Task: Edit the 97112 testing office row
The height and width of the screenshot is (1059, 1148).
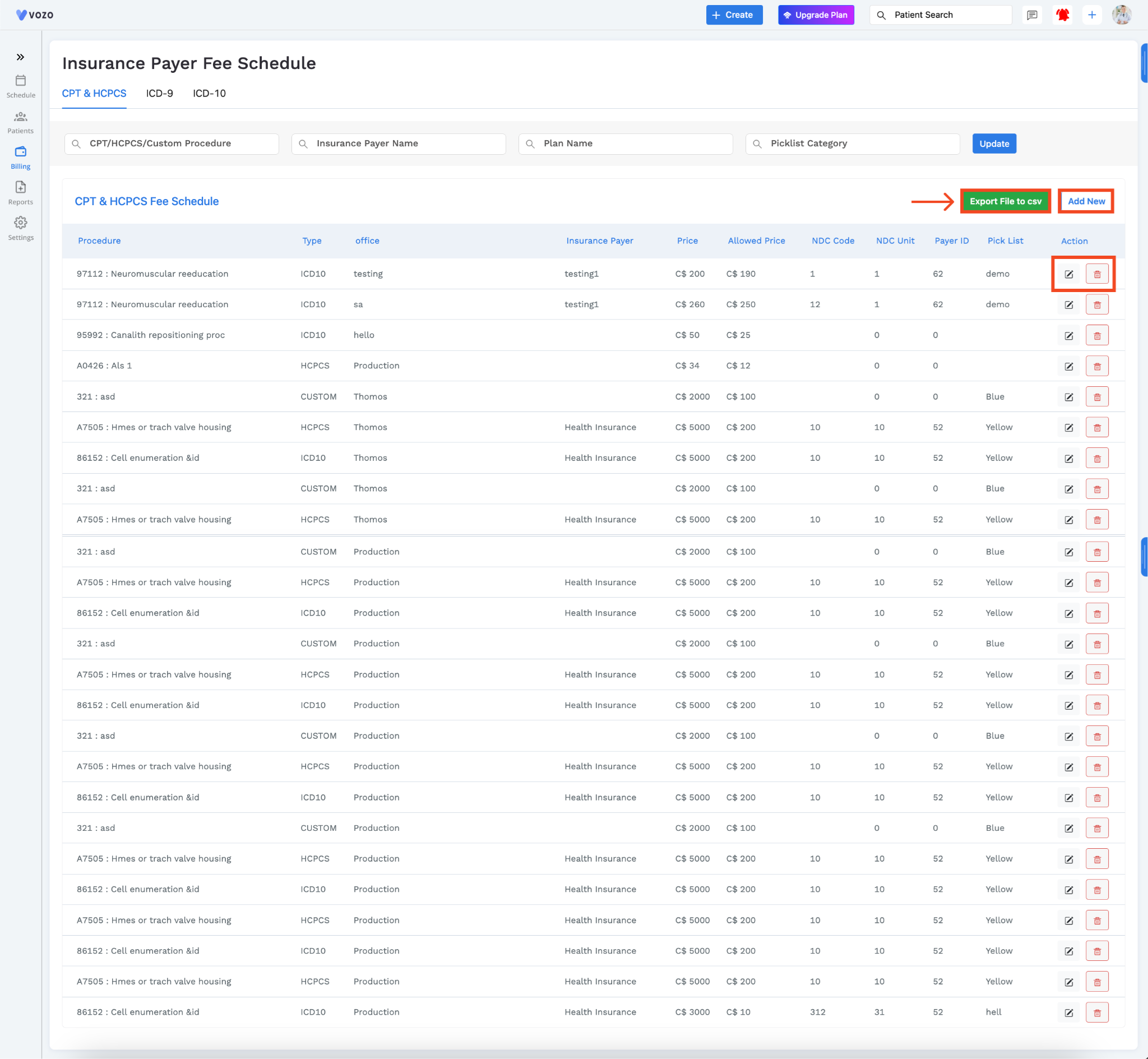Action: pos(1069,274)
